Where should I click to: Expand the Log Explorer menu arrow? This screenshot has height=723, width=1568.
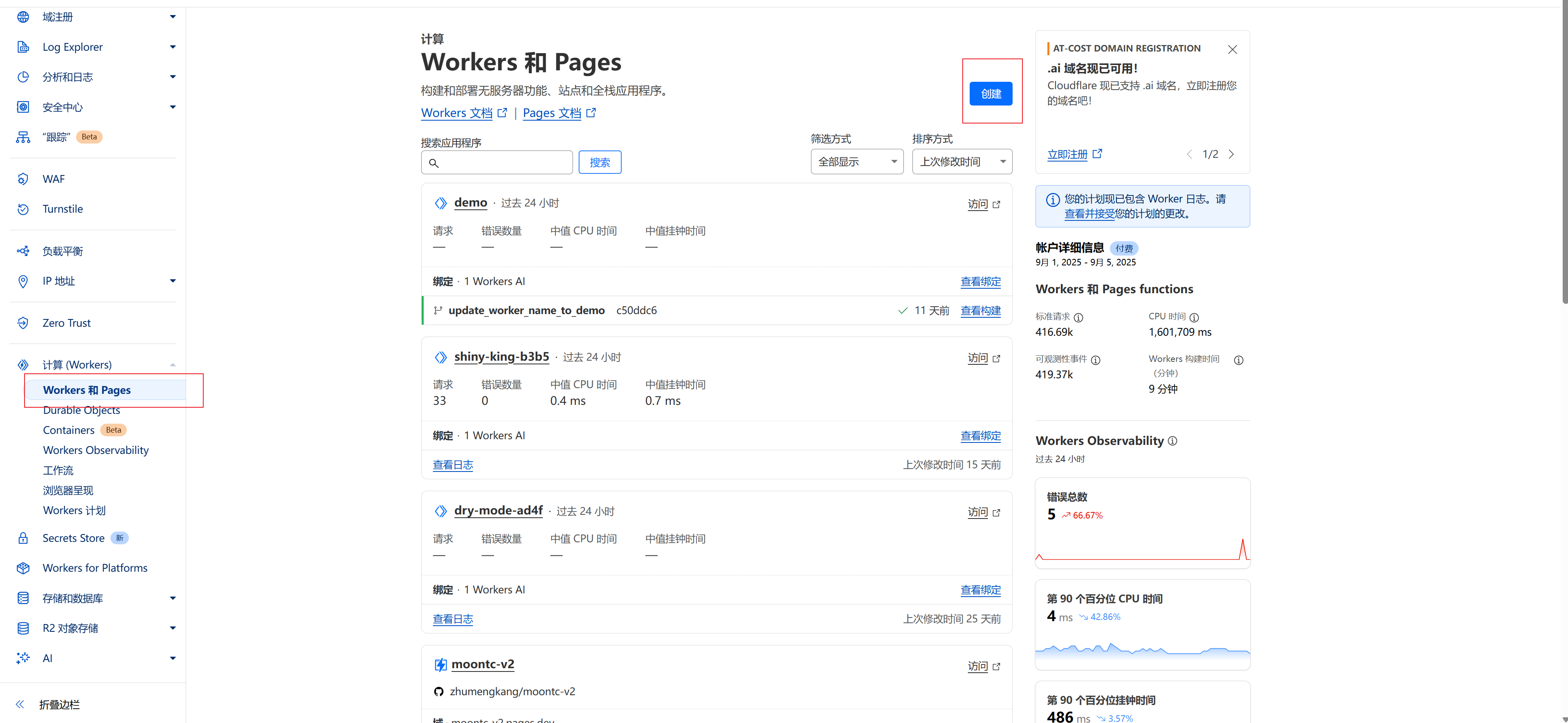173,47
